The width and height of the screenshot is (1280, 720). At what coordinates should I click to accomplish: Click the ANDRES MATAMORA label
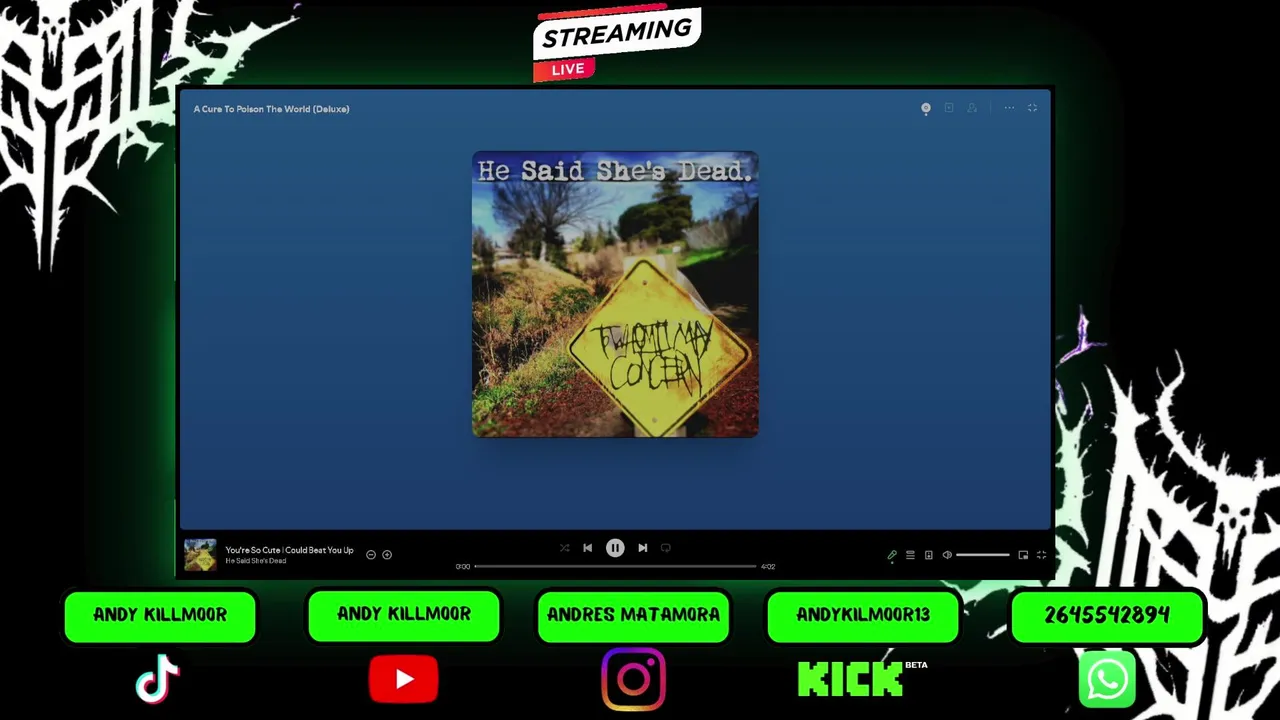click(x=634, y=615)
